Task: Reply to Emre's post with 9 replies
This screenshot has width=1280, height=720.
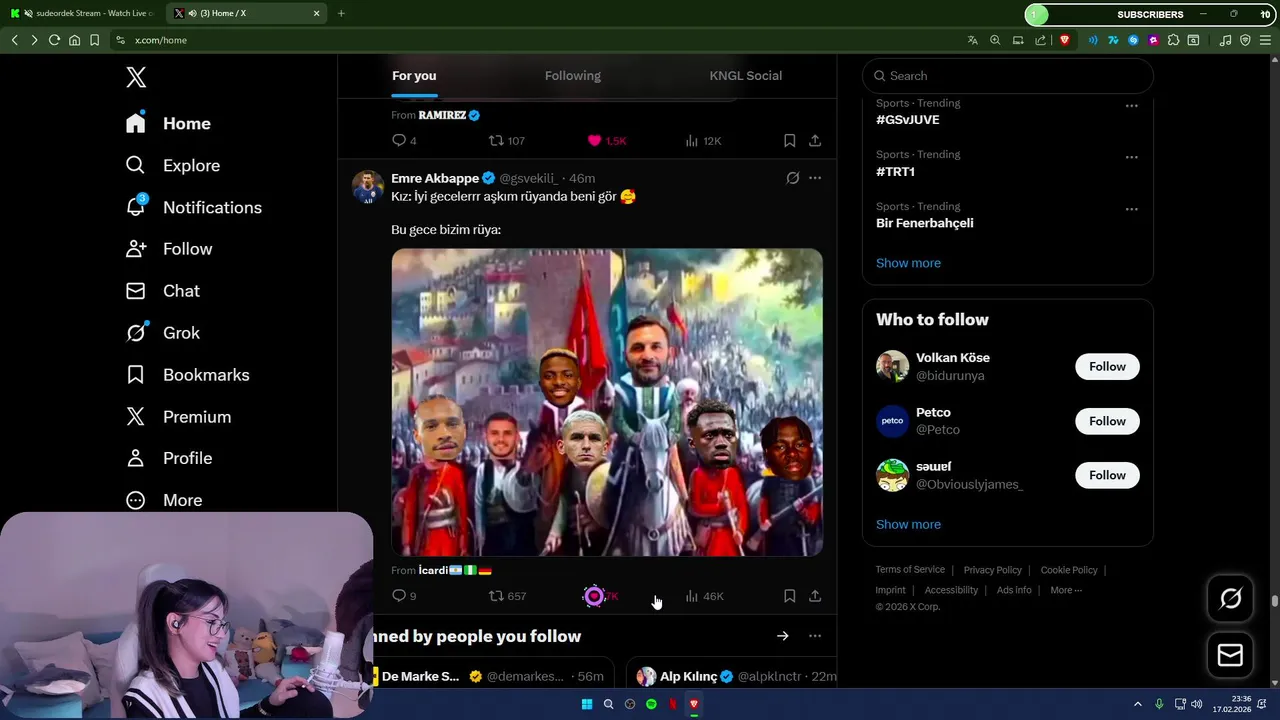Action: point(404,596)
